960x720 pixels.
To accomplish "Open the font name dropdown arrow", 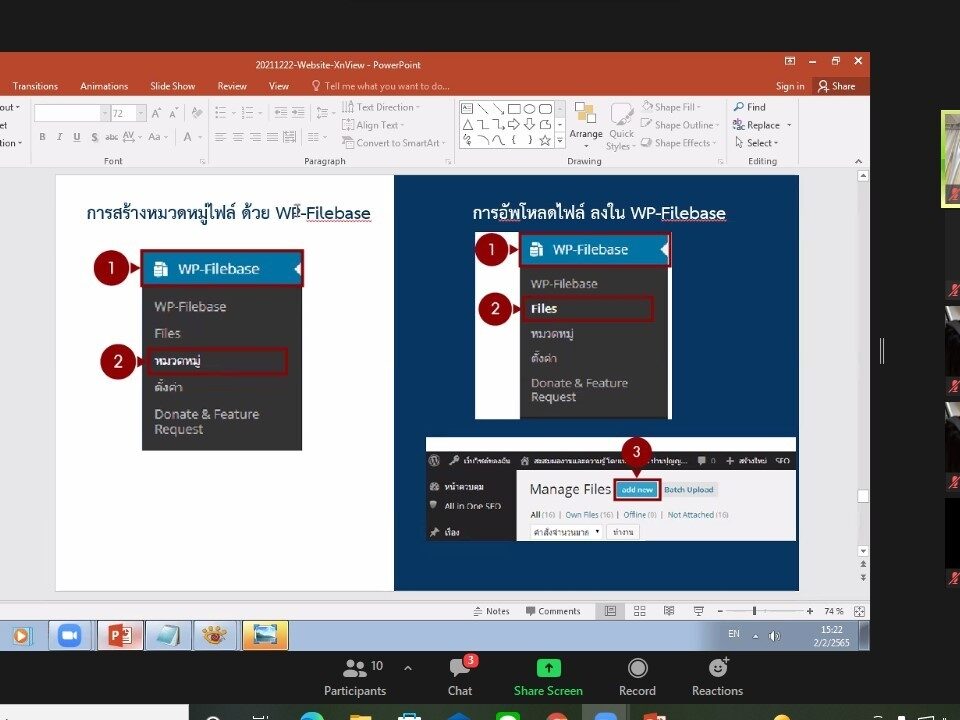I will tap(105, 113).
